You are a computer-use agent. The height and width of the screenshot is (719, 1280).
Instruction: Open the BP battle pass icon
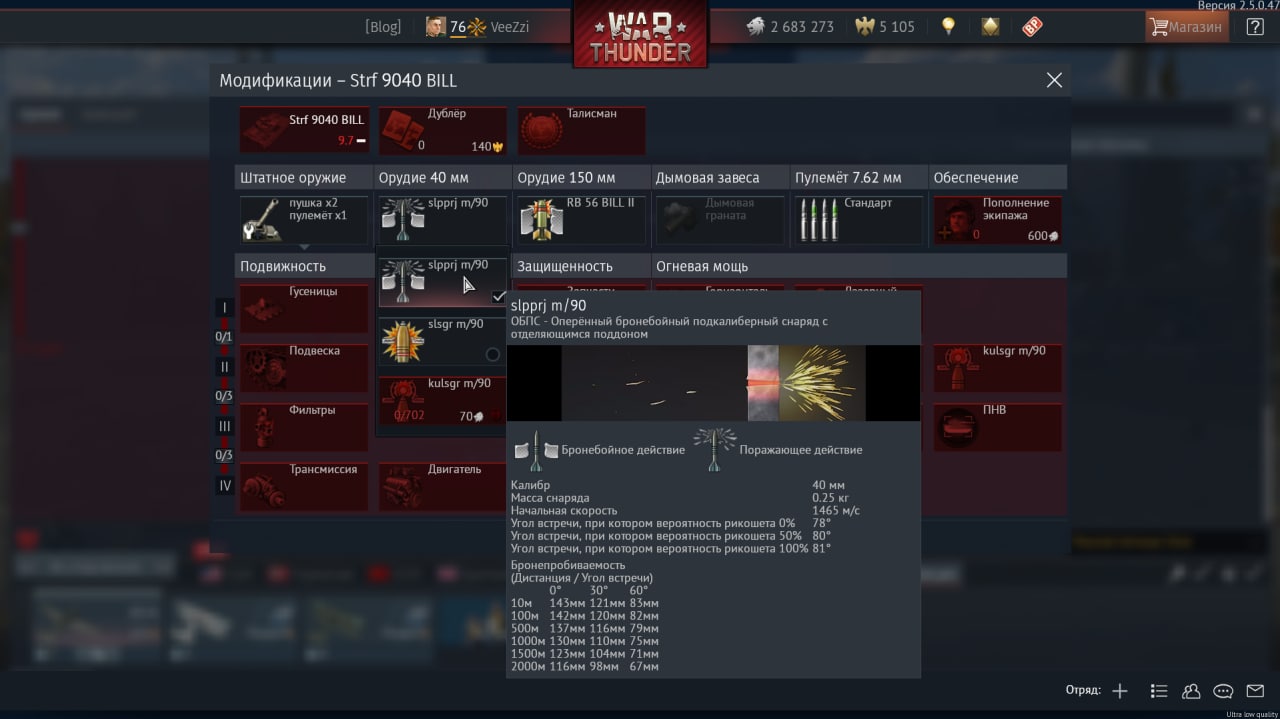pos(1033,27)
